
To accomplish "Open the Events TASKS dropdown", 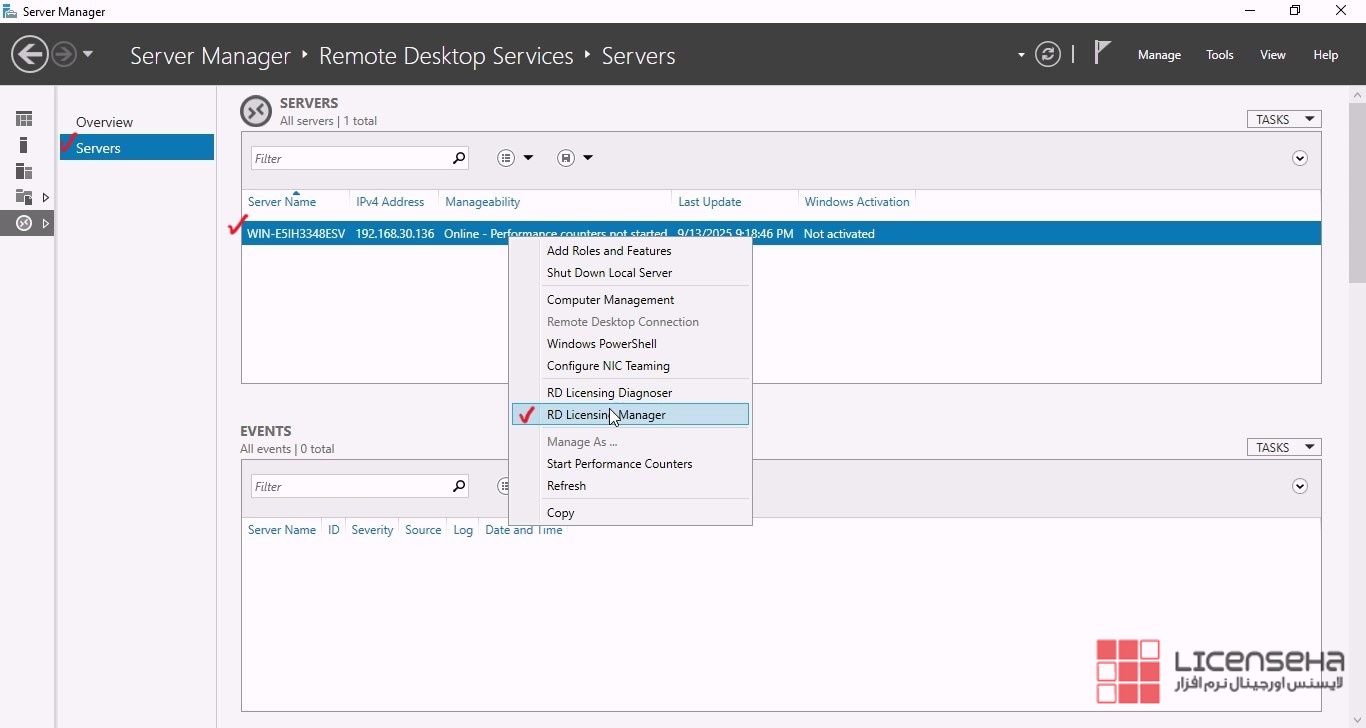I will tap(1283, 447).
